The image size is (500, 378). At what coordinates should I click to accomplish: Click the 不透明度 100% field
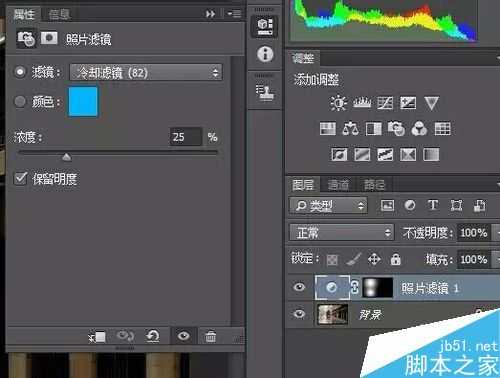point(474,232)
